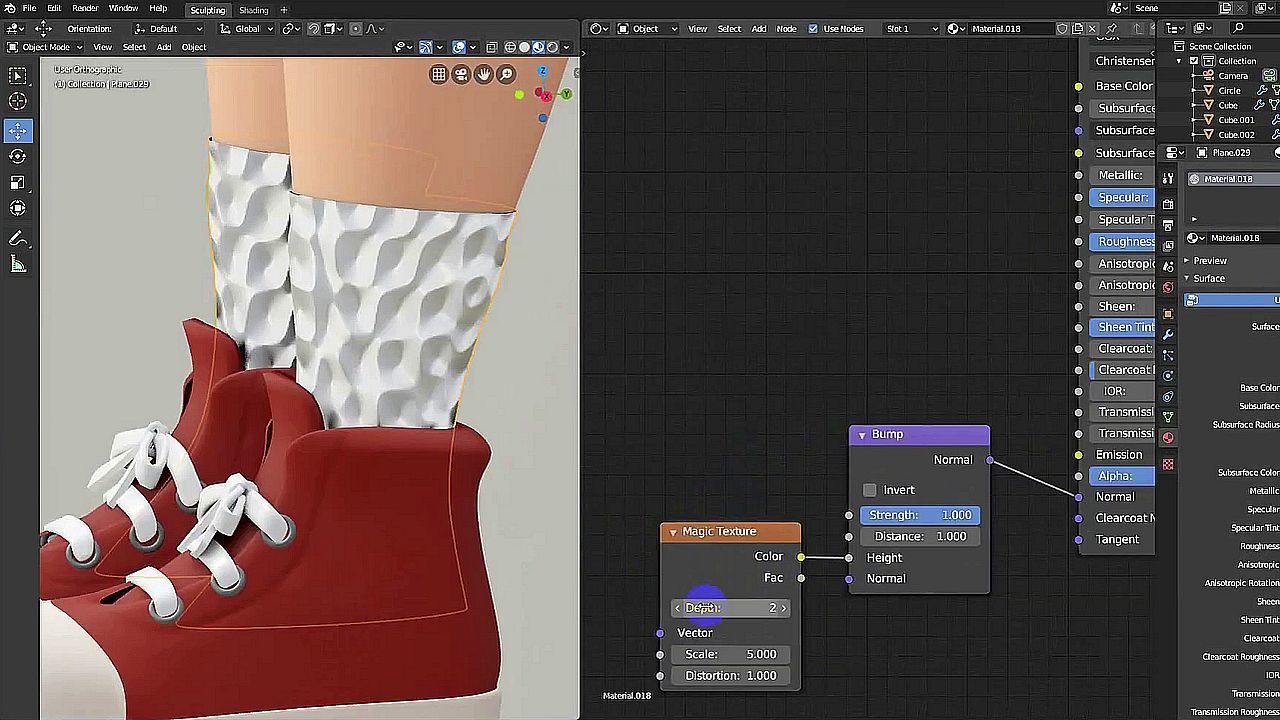Open the Particles properties tab
Screen dimensions: 1280x720
tap(1168, 355)
